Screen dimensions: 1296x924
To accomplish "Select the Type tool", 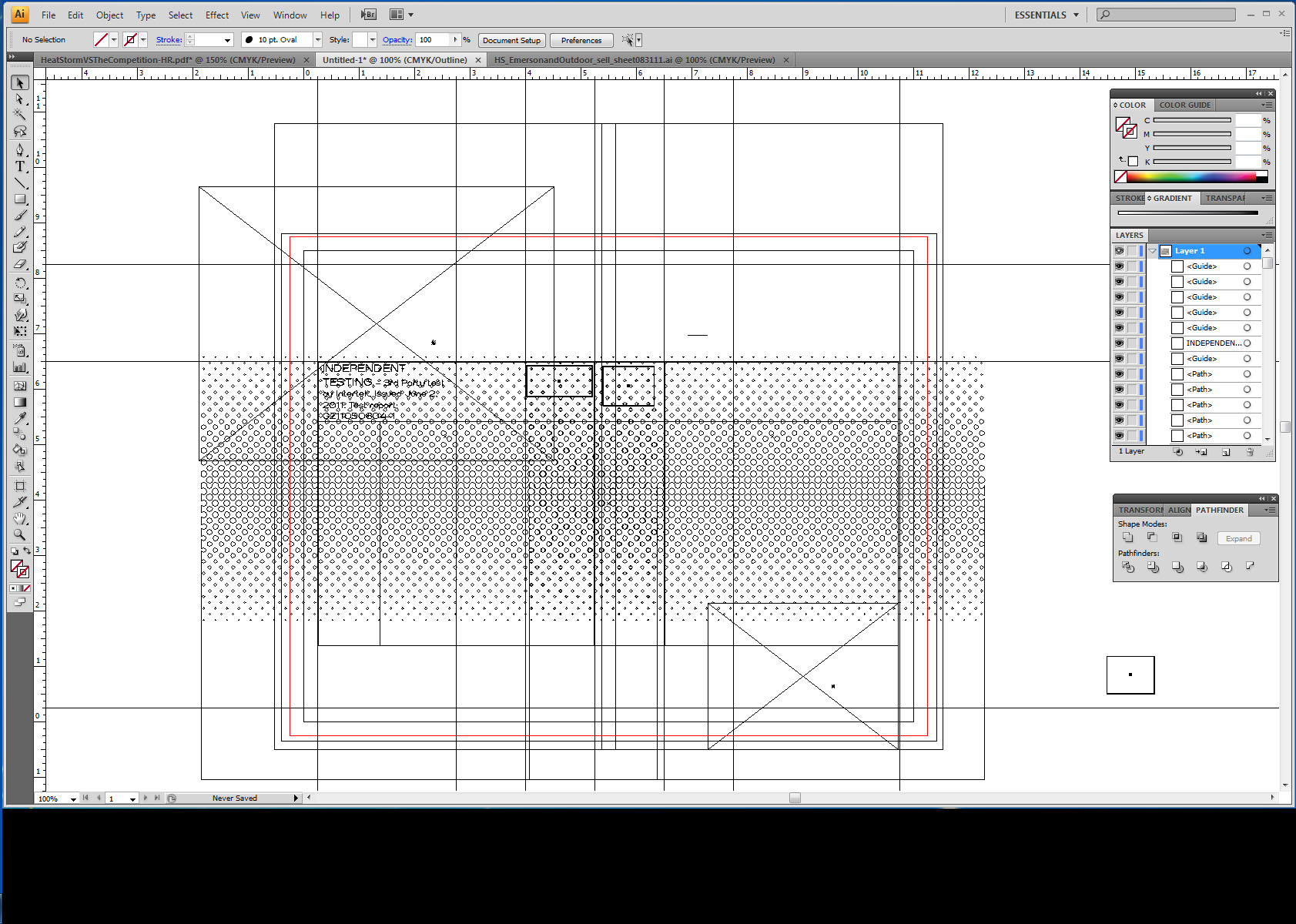I will [20, 166].
